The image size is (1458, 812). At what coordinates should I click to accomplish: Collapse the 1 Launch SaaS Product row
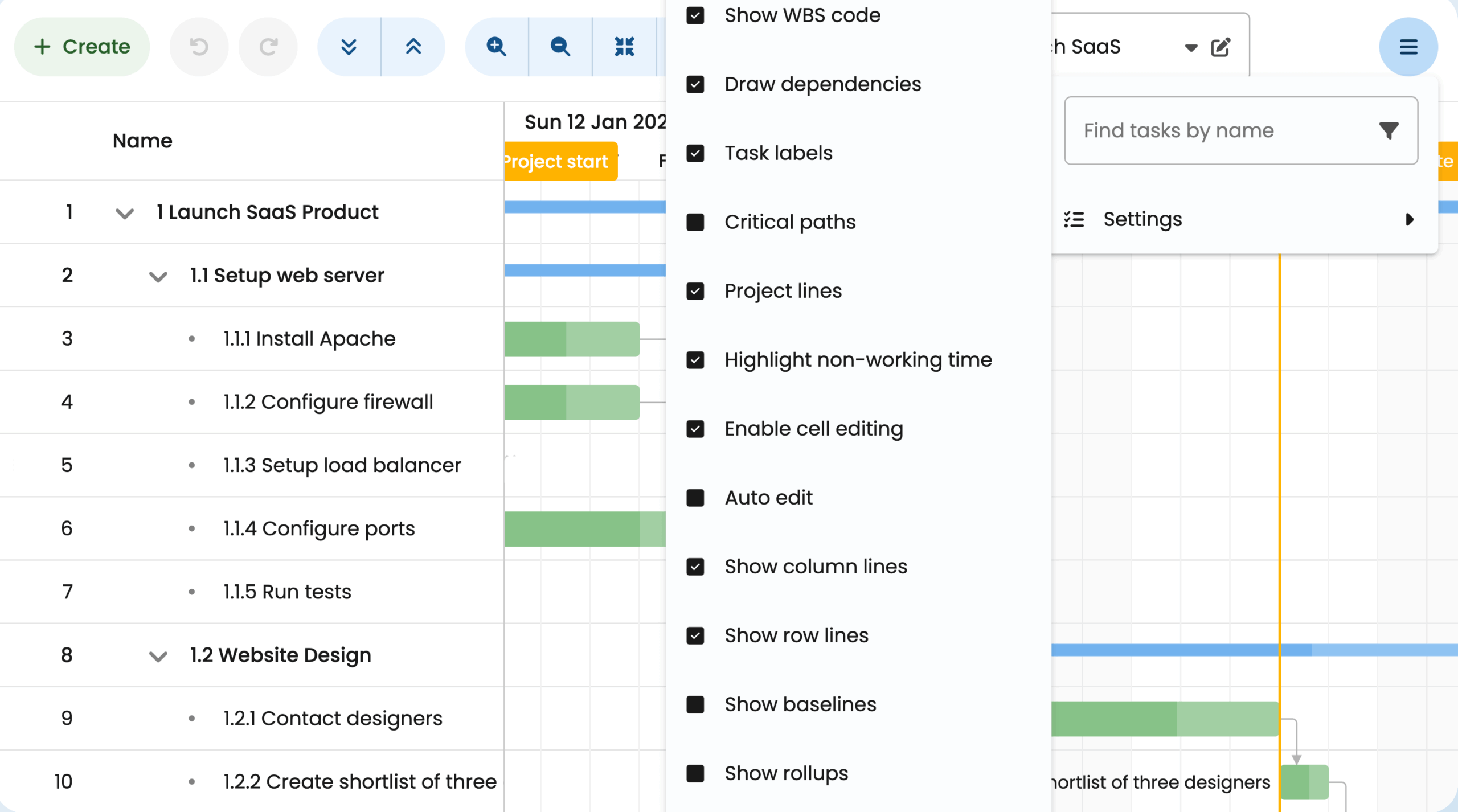pyautogui.click(x=125, y=214)
